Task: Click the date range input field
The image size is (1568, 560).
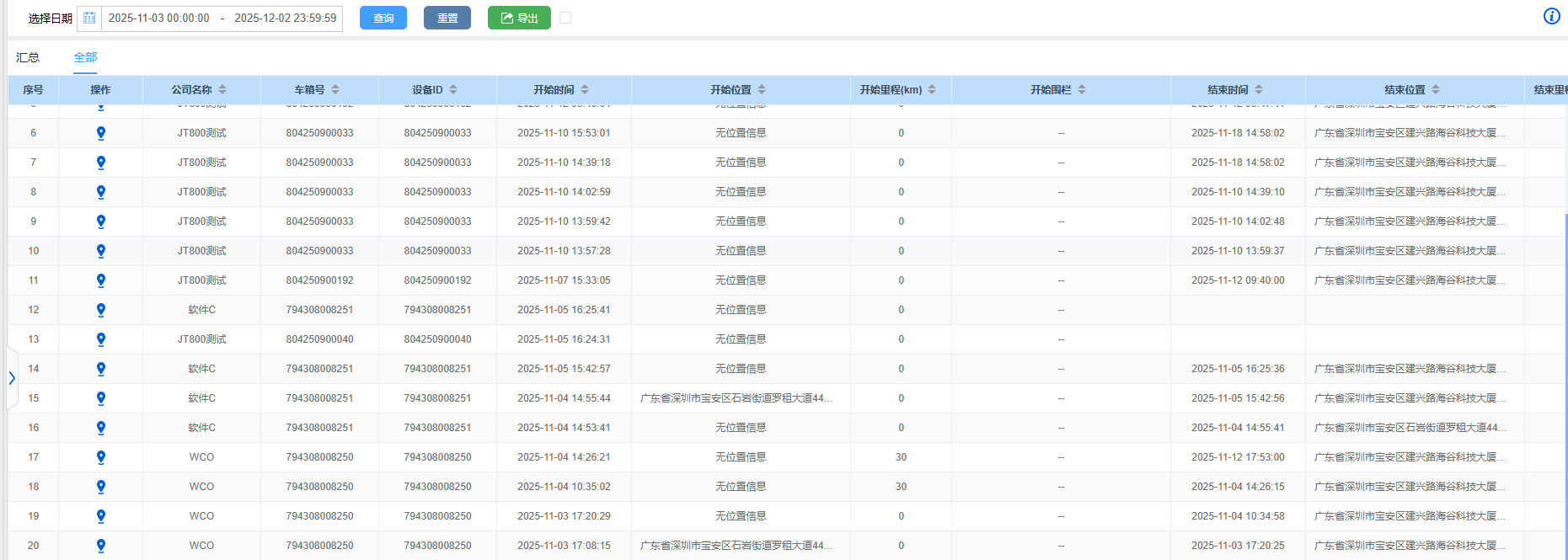Action: (222, 18)
